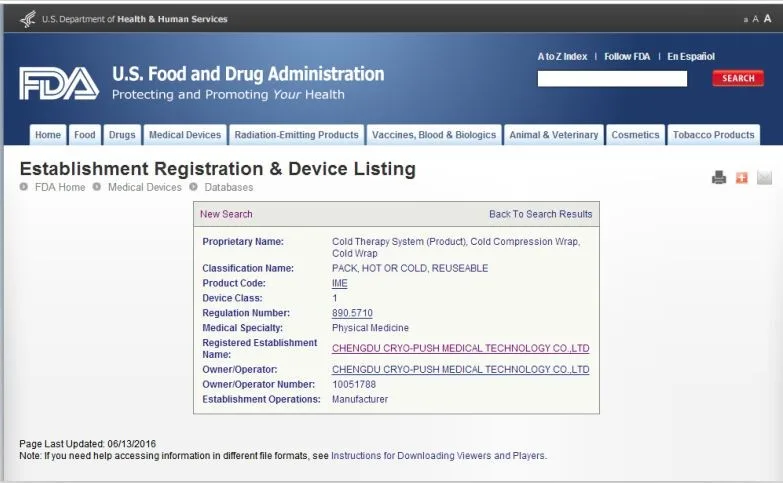Open regulation number 890.5710 link
This screenshot has height=483, width=783.
[352, 313]
